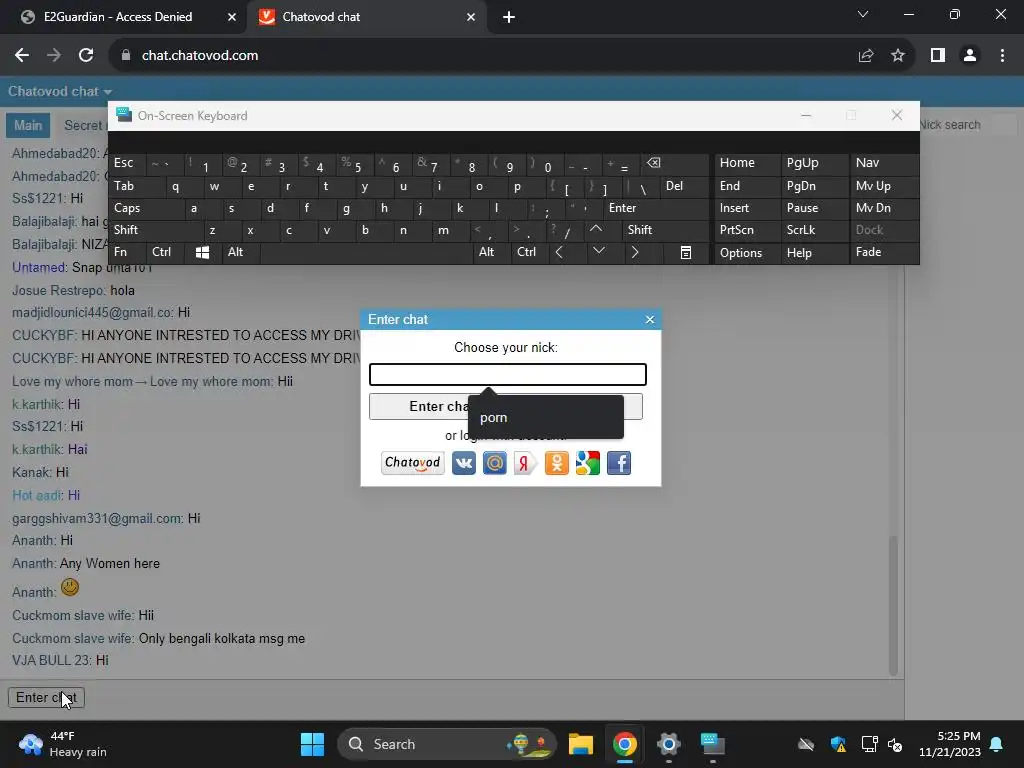1024x768 pixels.
Task: Toggle the Caps key on the On-Screen Keyboard
Action: point(146,208)
